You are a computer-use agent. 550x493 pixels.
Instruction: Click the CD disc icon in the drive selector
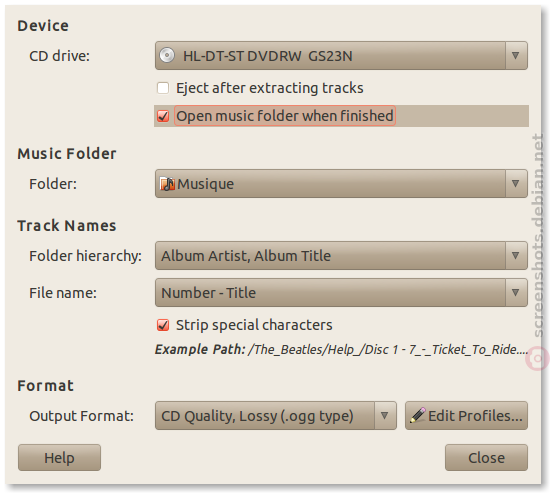(167, 55)
